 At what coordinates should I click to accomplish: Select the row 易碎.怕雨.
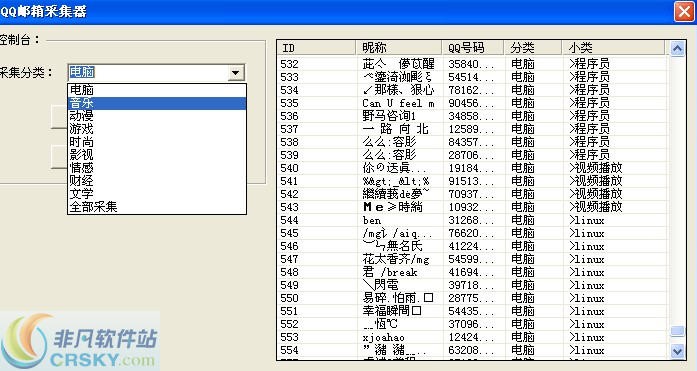(x=472, y=298)
